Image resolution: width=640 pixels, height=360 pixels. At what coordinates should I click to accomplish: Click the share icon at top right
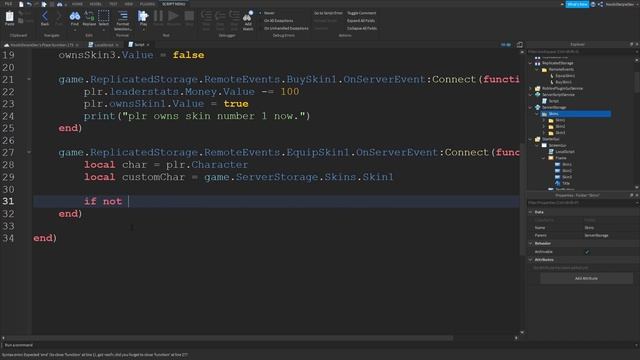pos(600,4)
